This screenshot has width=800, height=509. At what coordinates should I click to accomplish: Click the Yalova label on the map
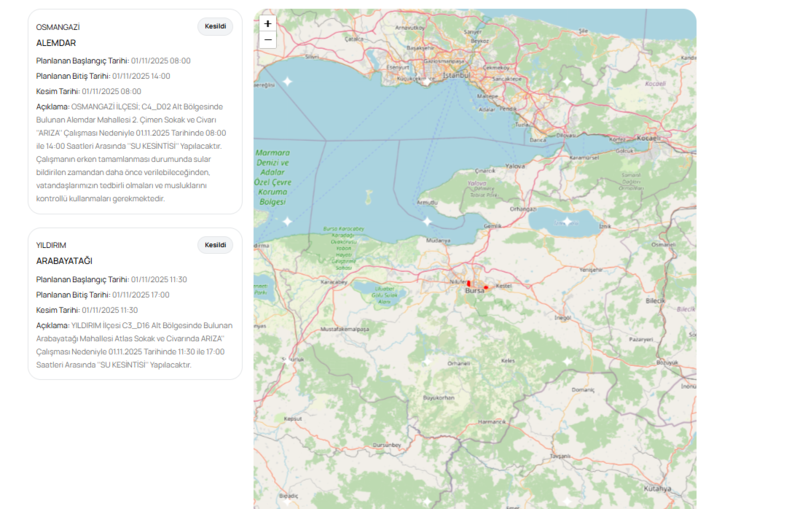(515, 166)
